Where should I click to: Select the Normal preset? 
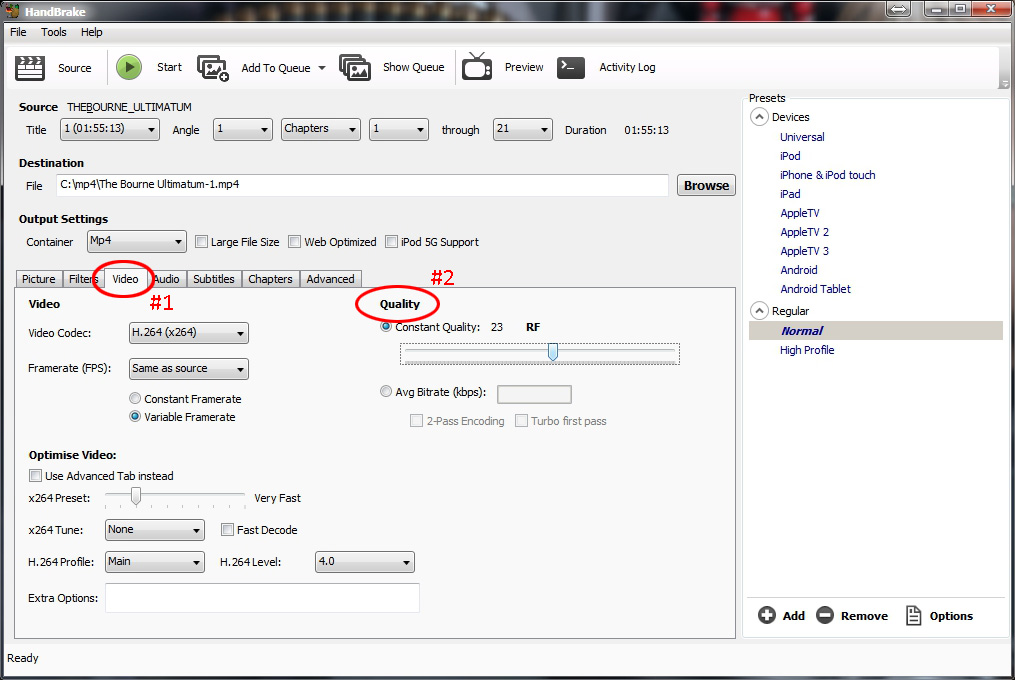tap(875, 330)
